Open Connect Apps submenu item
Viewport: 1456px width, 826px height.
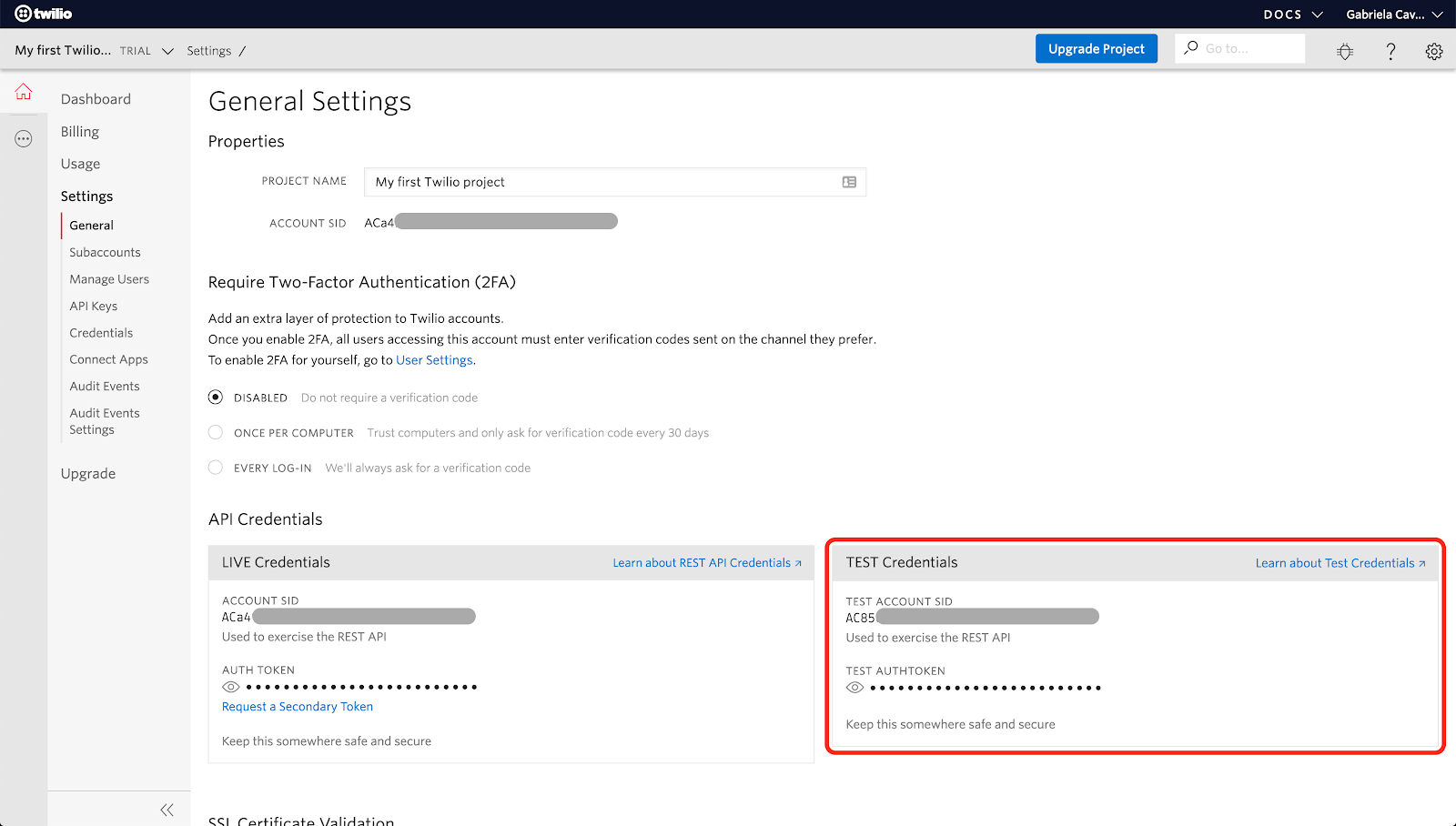coord(109,360)
